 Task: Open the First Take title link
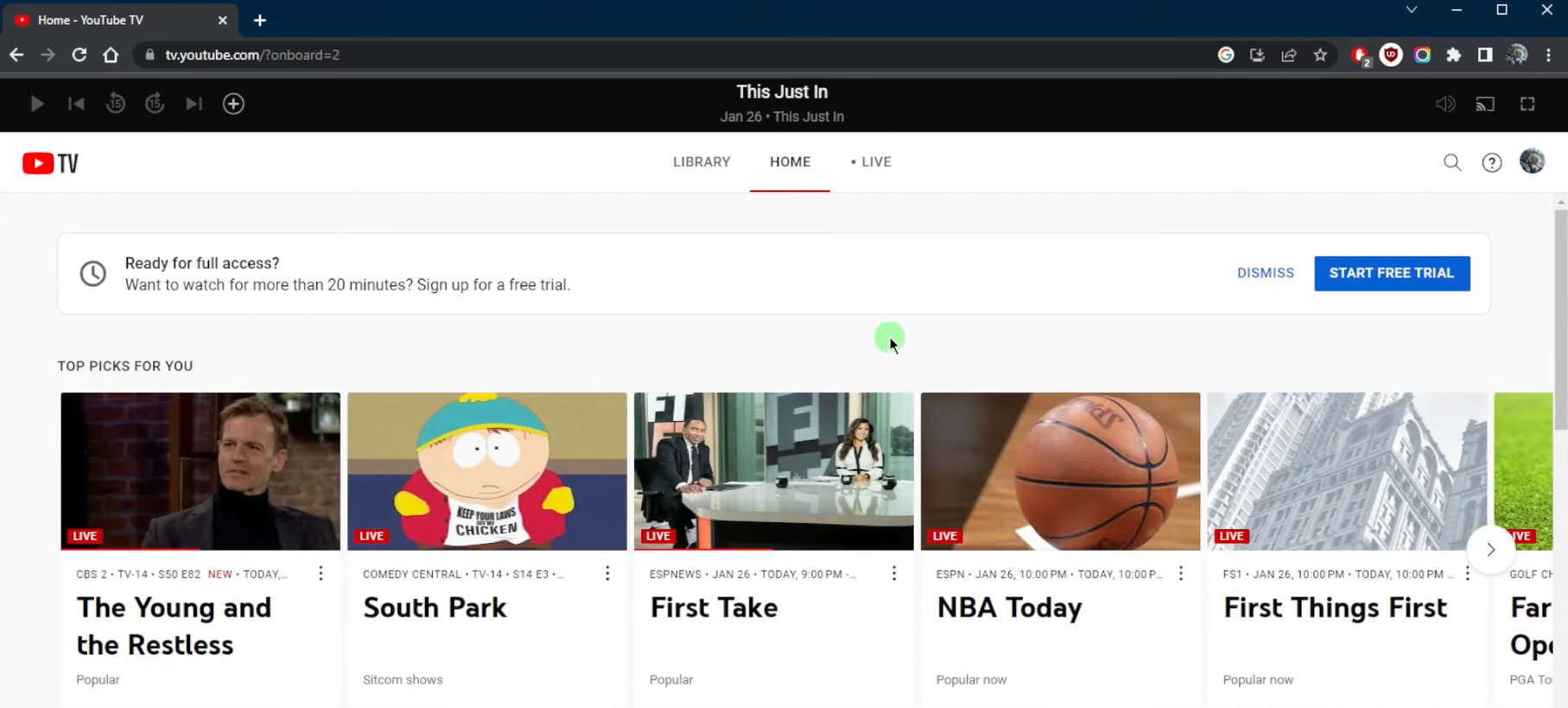[714, 608]
